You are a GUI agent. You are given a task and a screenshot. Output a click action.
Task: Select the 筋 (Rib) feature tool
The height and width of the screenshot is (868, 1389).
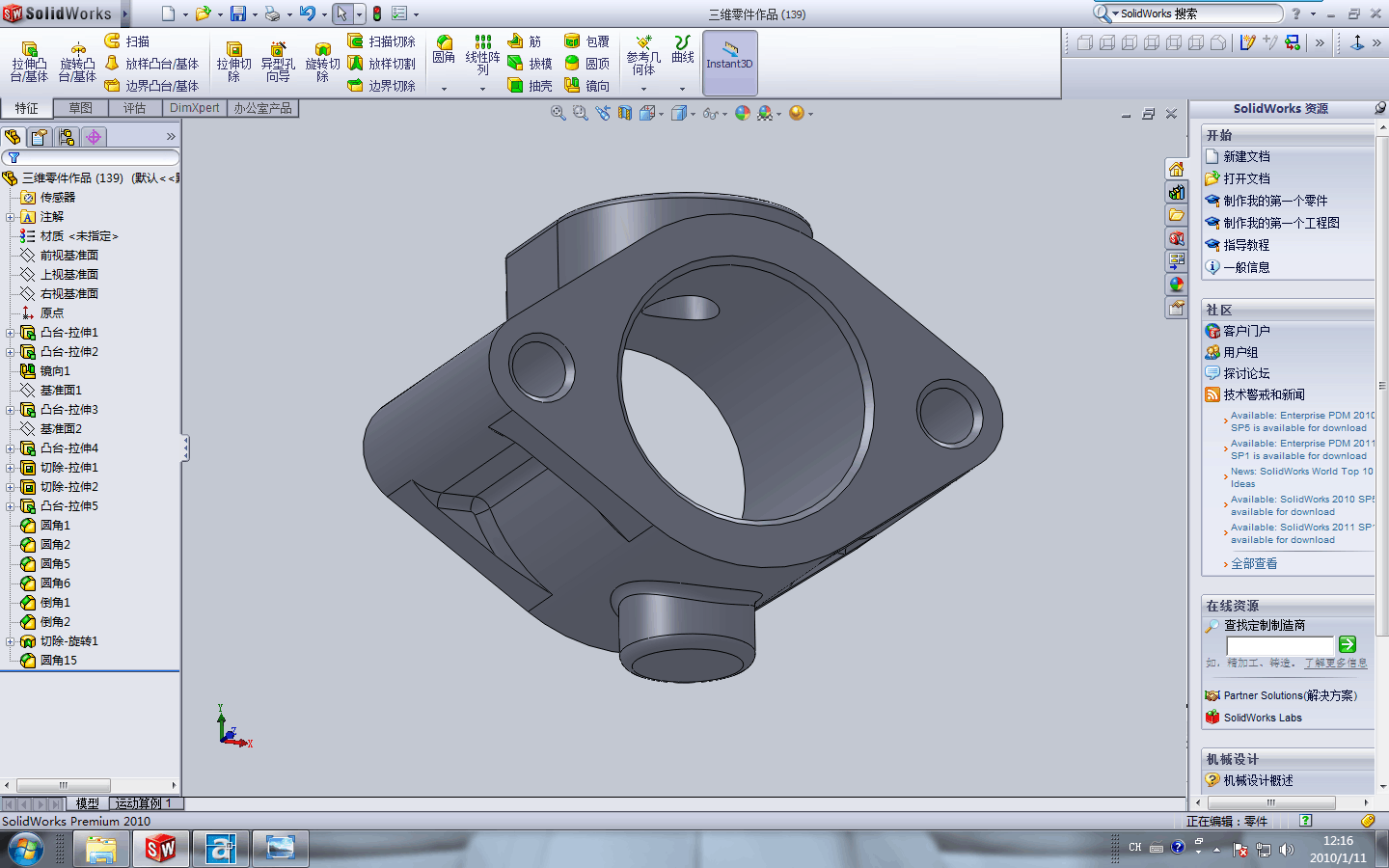pos(522,42)
